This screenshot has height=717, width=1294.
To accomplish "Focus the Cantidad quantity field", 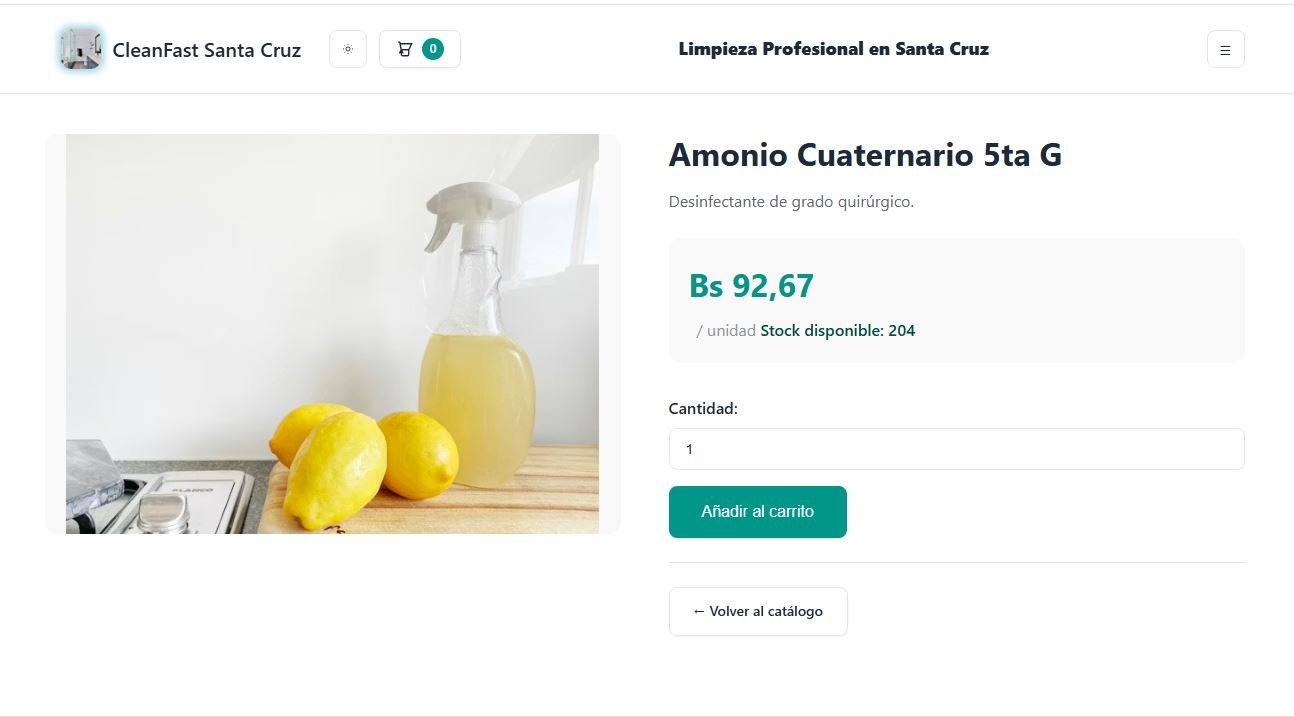I will [956, 449].
